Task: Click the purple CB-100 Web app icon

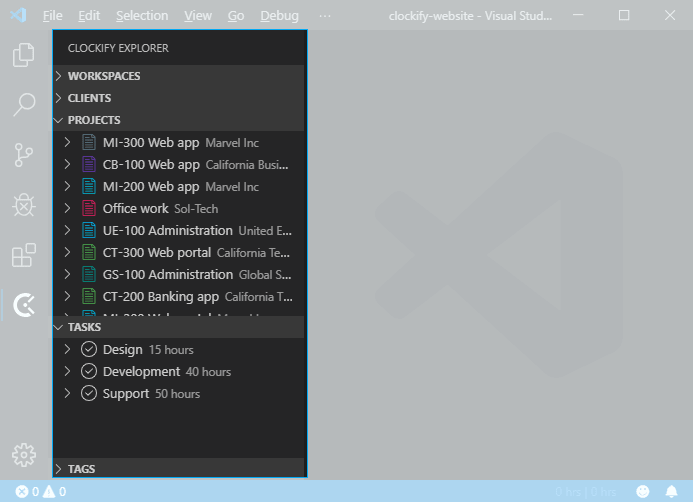Action: 89,164
